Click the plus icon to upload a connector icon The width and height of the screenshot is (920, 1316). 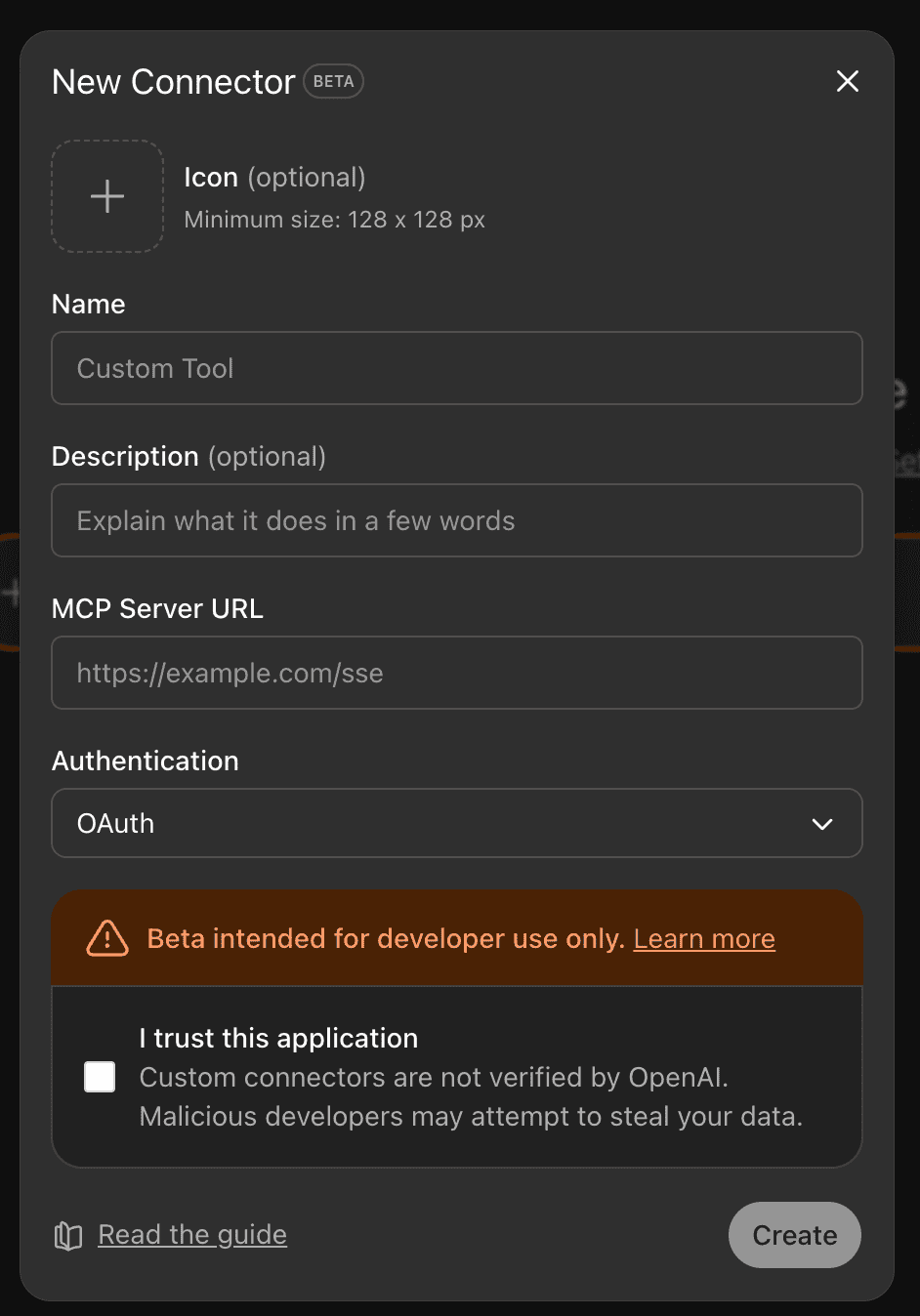tap(106, 195)
